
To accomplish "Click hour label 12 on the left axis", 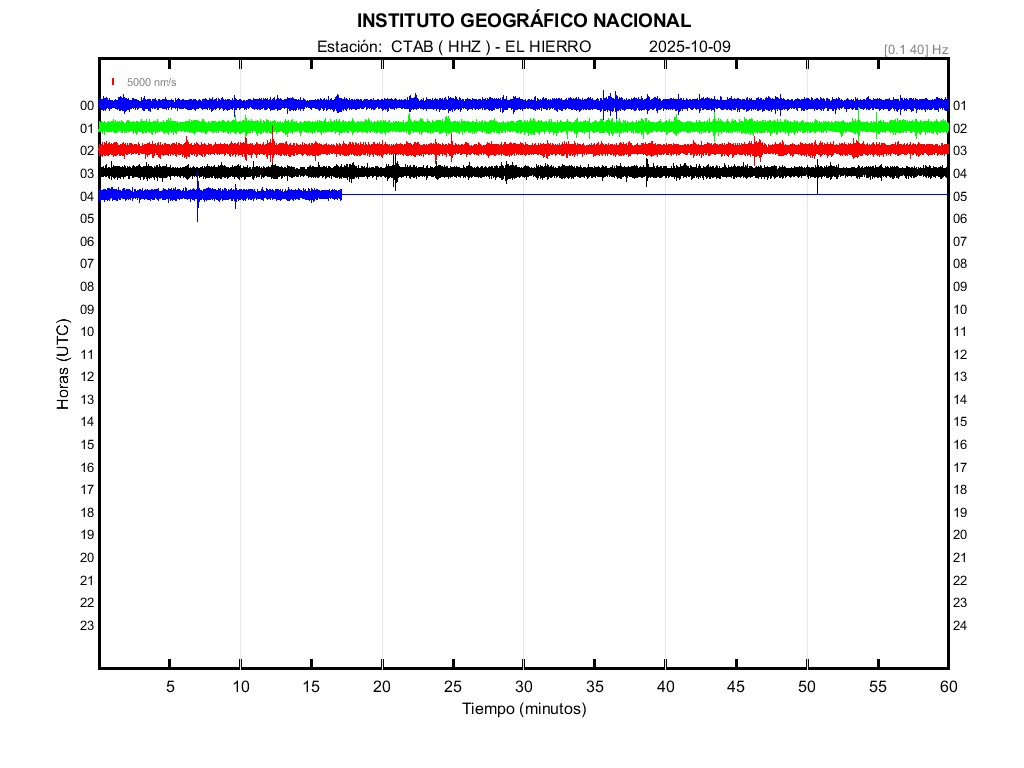I will tap(87, 377).
